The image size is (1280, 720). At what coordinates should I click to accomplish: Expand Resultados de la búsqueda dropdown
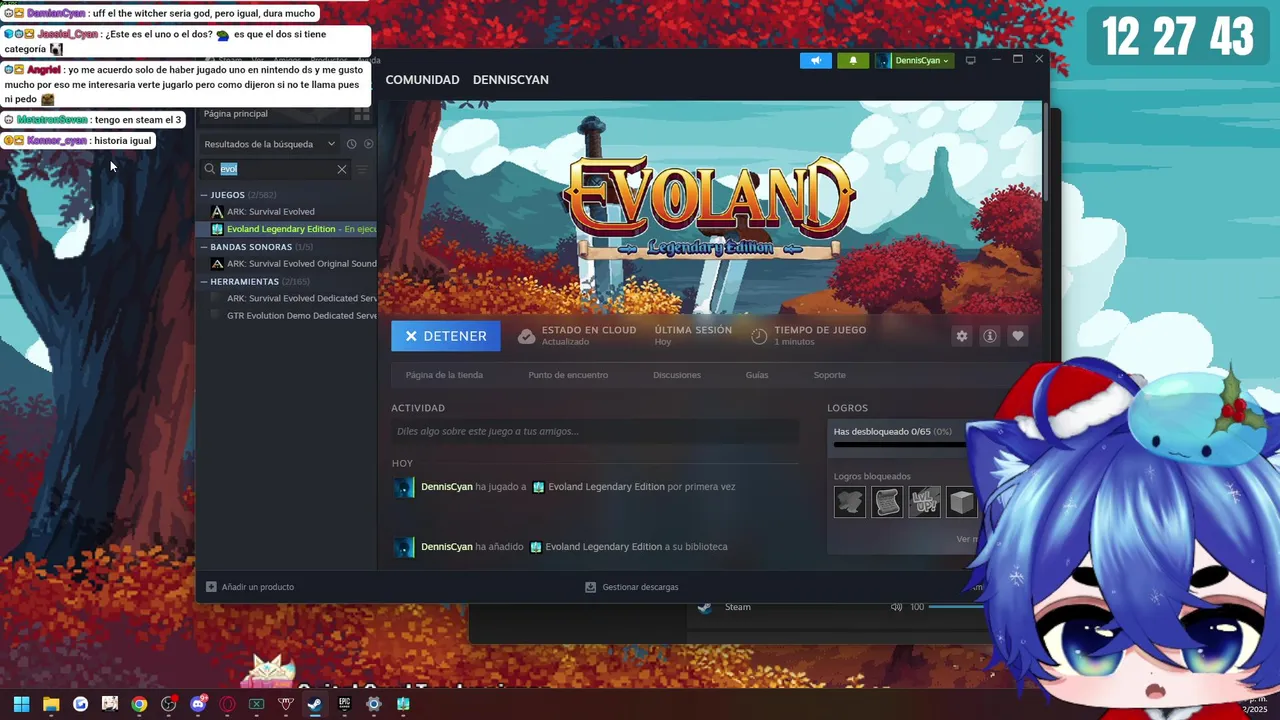(270, 144)
